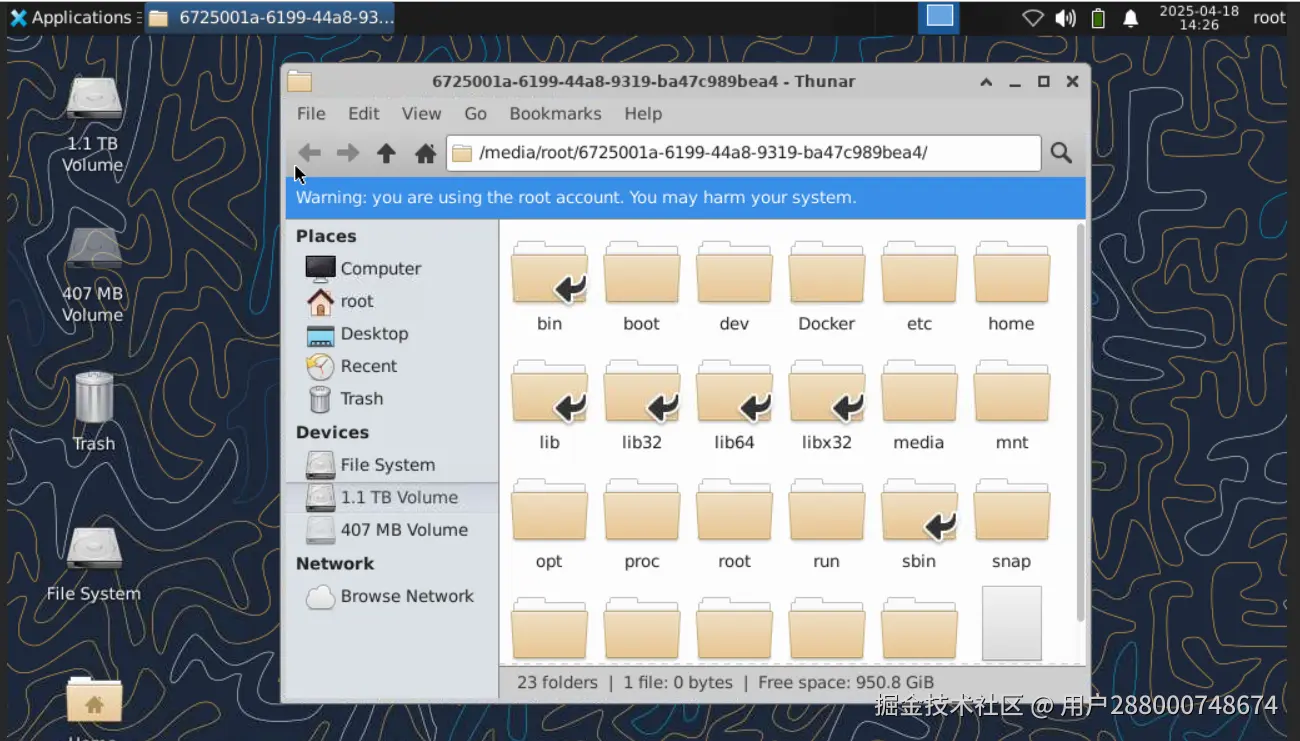The width and height of the screenshot is (1300, 741).
Task: Click the root account warning banner
Action: (685, 197)
